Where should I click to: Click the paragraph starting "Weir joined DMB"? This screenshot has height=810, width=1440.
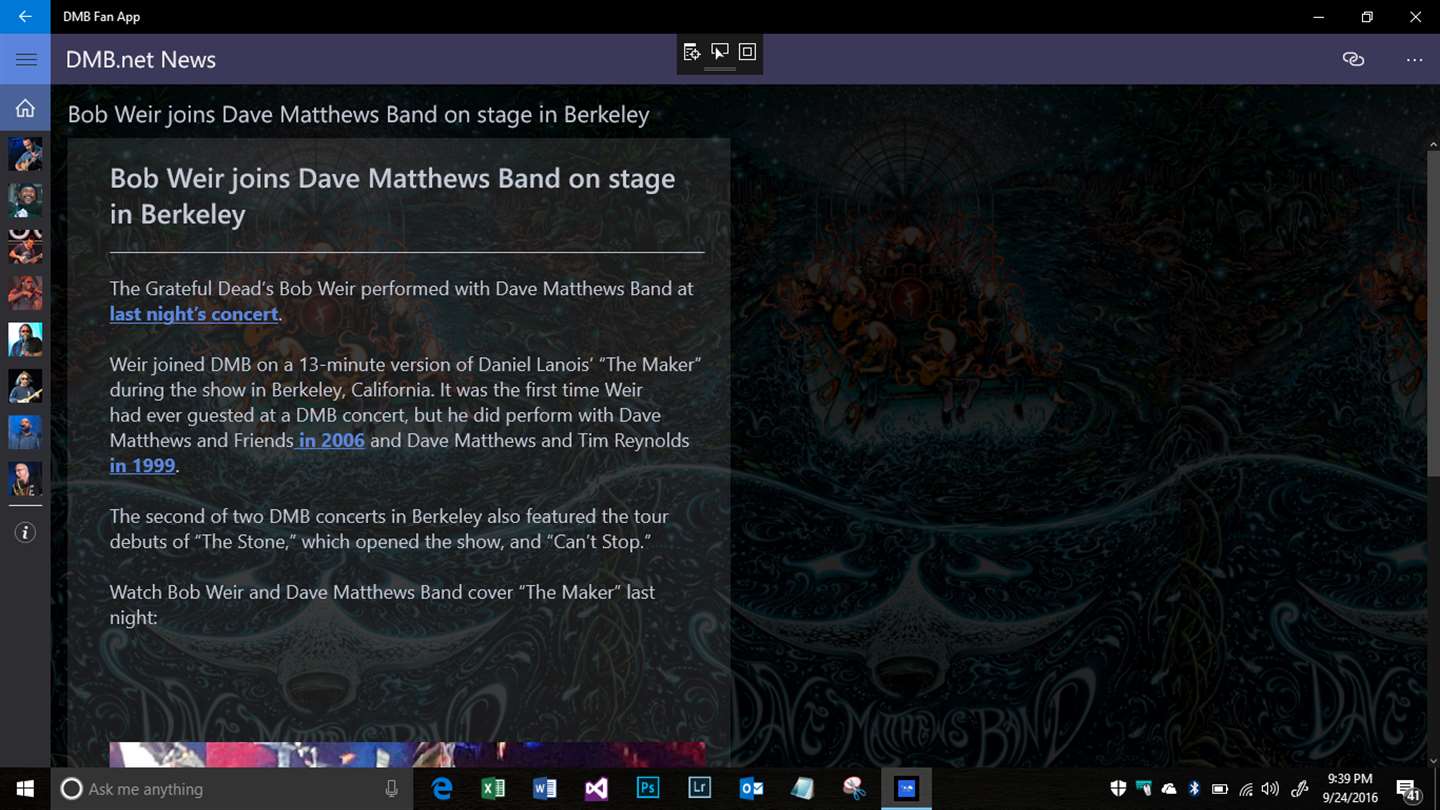pos(405,415)
